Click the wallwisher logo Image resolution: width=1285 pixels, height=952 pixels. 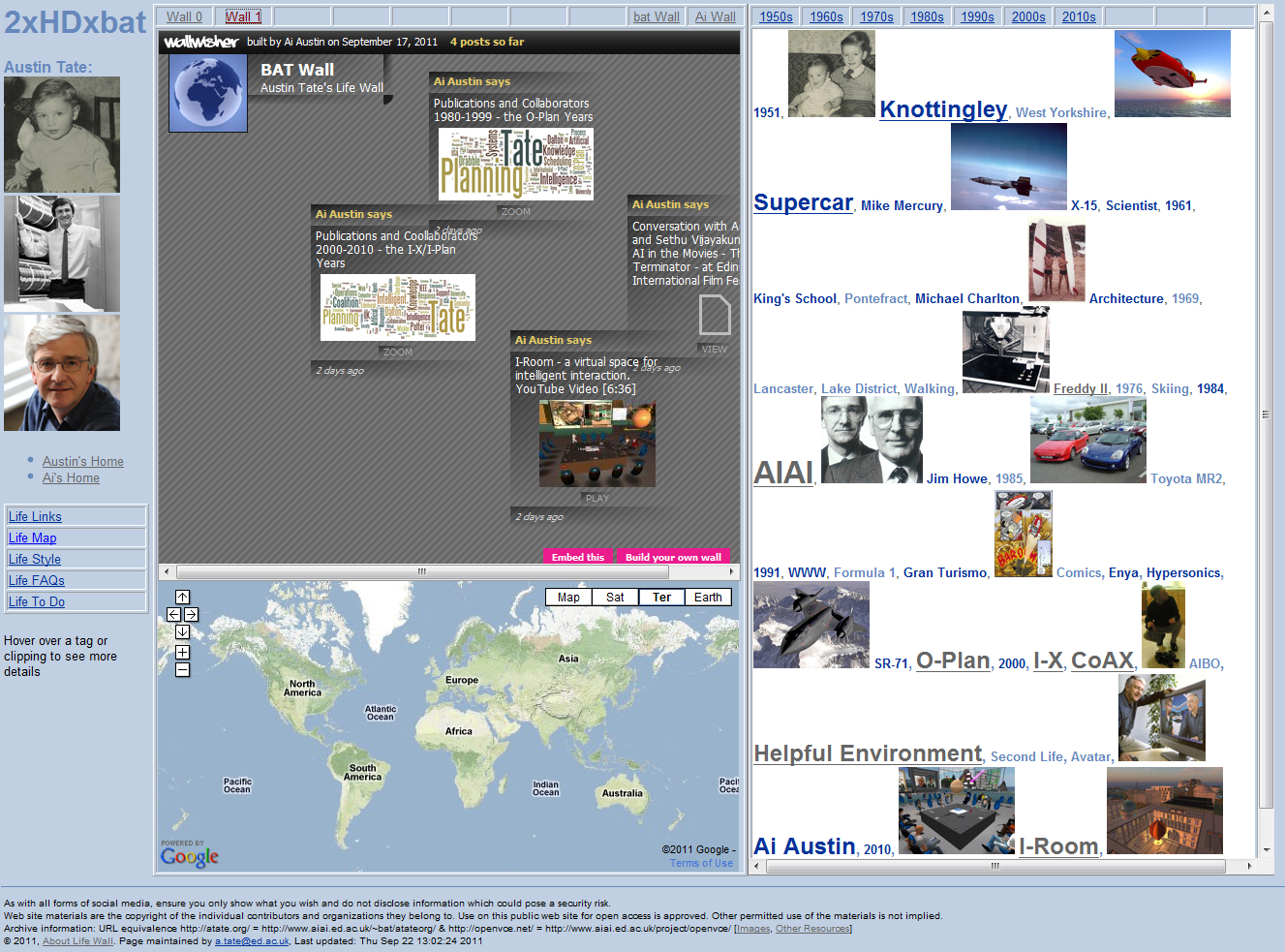(200, 42)
